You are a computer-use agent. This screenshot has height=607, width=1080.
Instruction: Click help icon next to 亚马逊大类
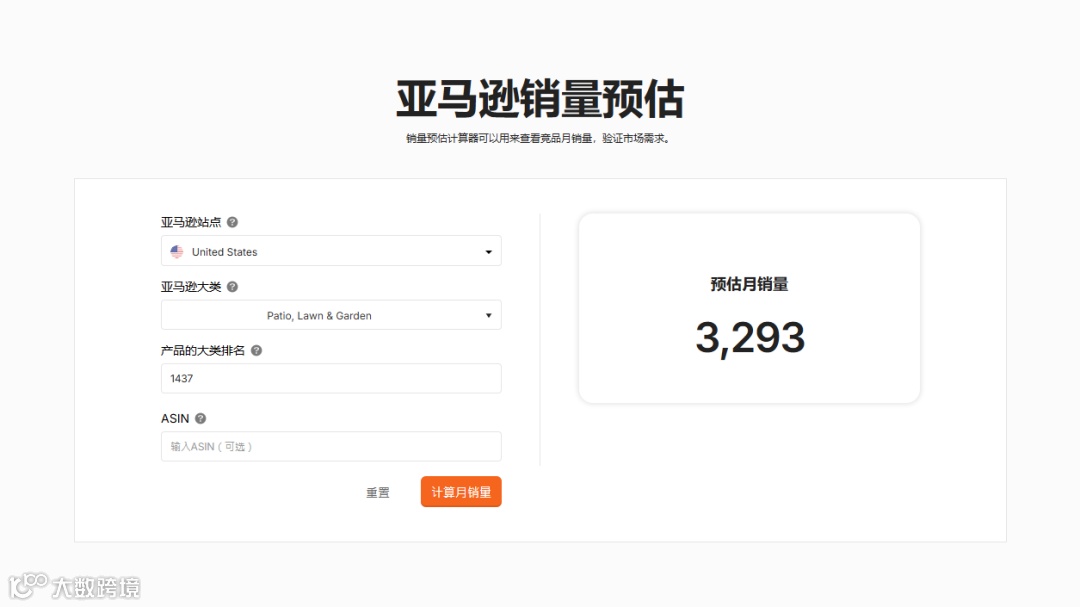coord(232,287)
